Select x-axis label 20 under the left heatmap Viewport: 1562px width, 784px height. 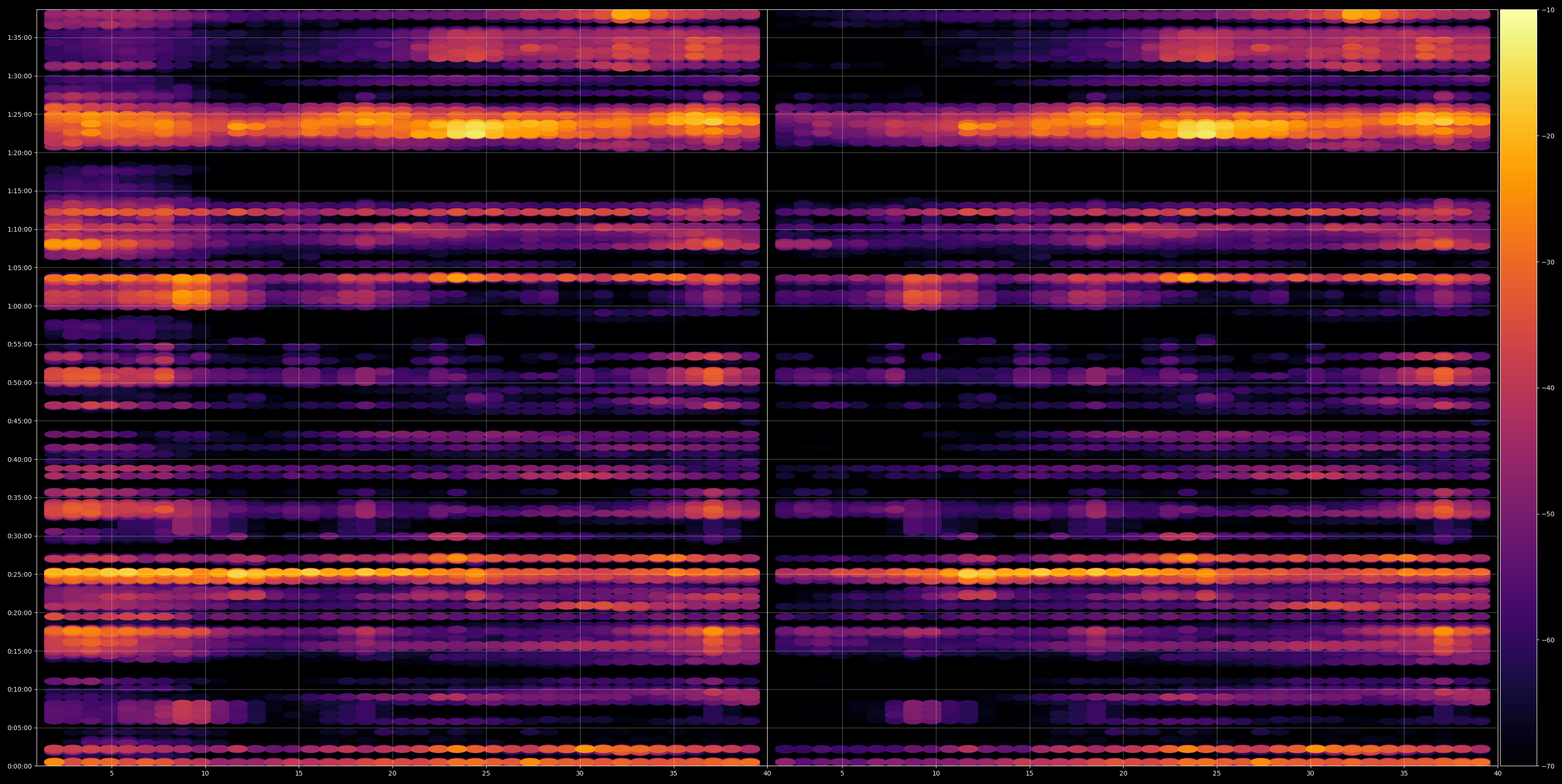(x=392, y=774)
